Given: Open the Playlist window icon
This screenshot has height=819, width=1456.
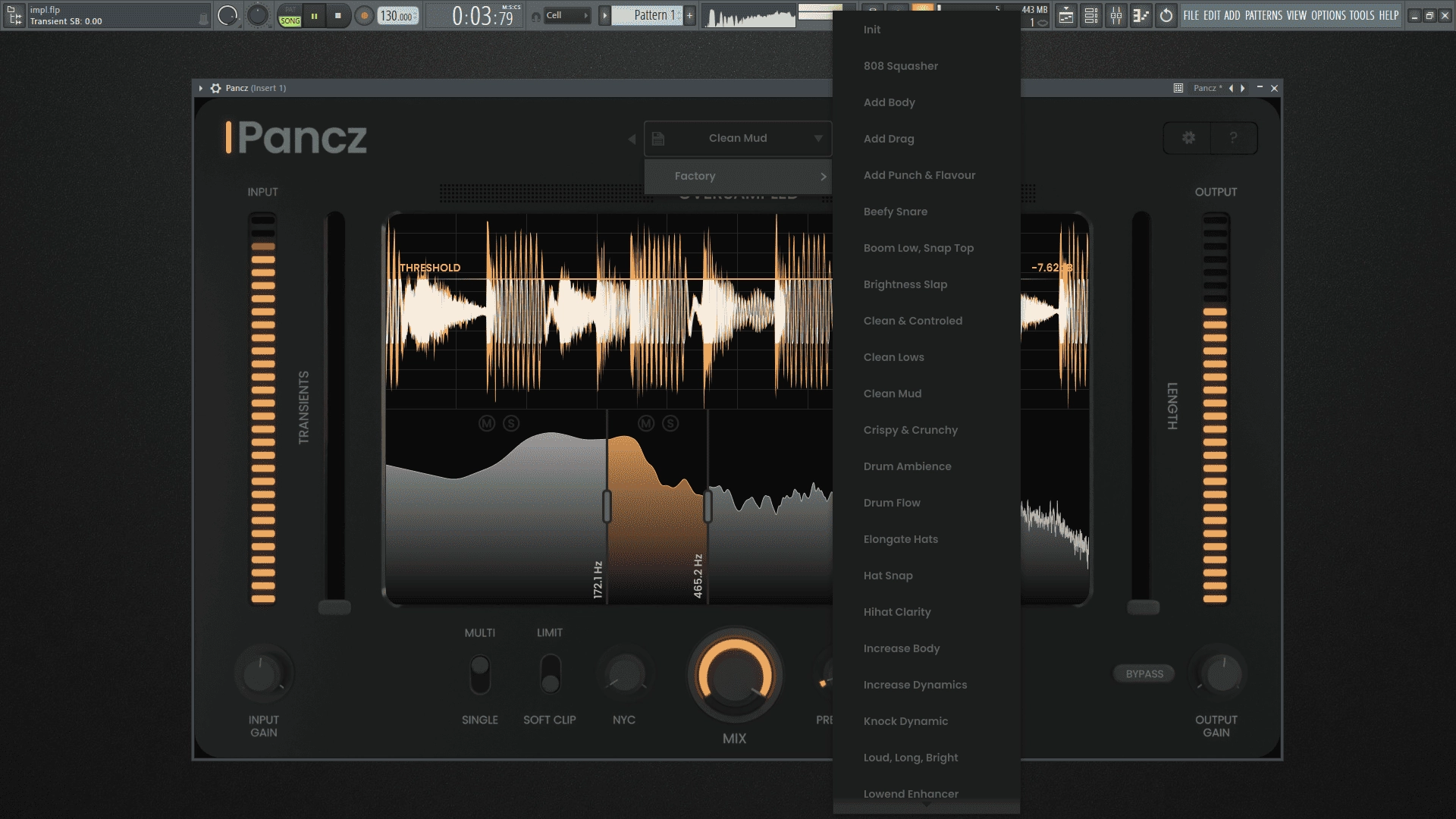Looking at the screenshot, I should click(x=1065, y=15).
